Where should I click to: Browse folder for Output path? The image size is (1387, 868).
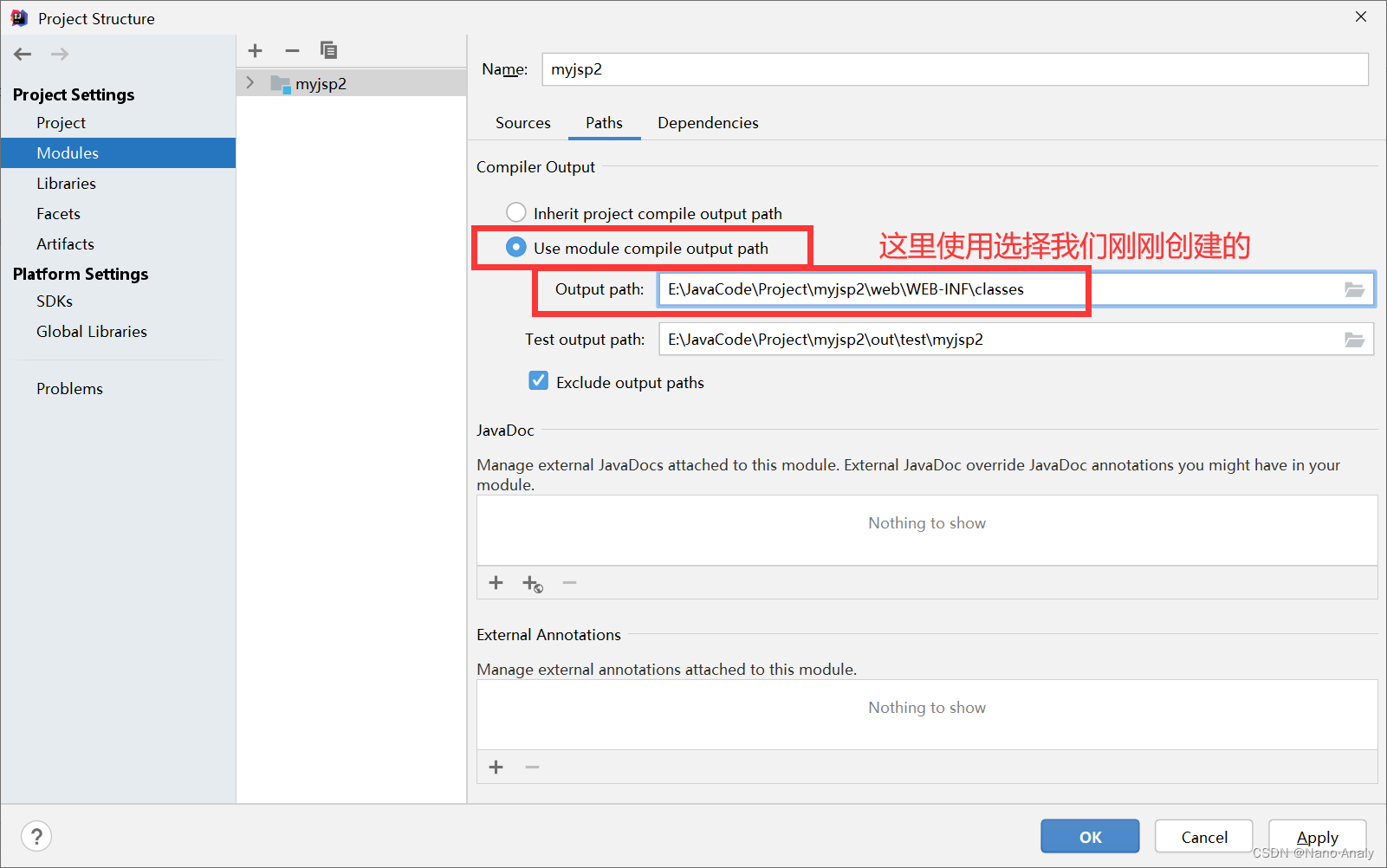(1354, 289)
